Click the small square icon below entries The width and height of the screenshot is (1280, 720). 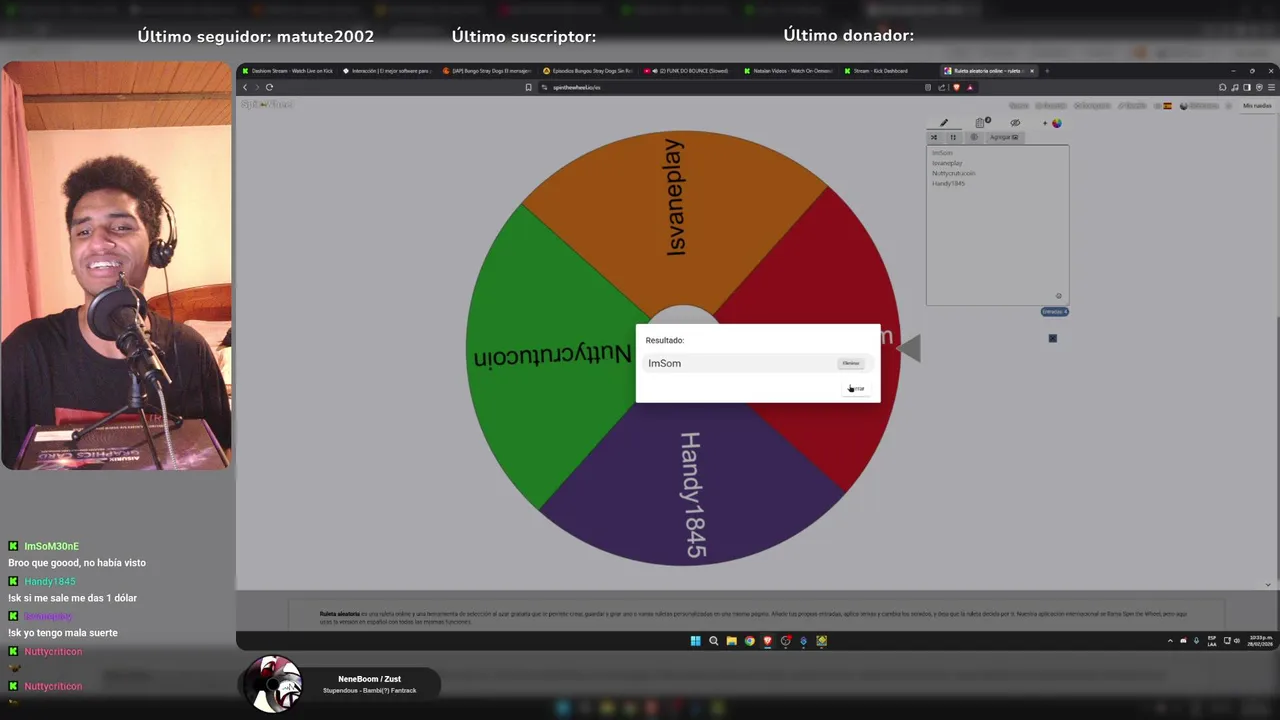pos(1052,338)
